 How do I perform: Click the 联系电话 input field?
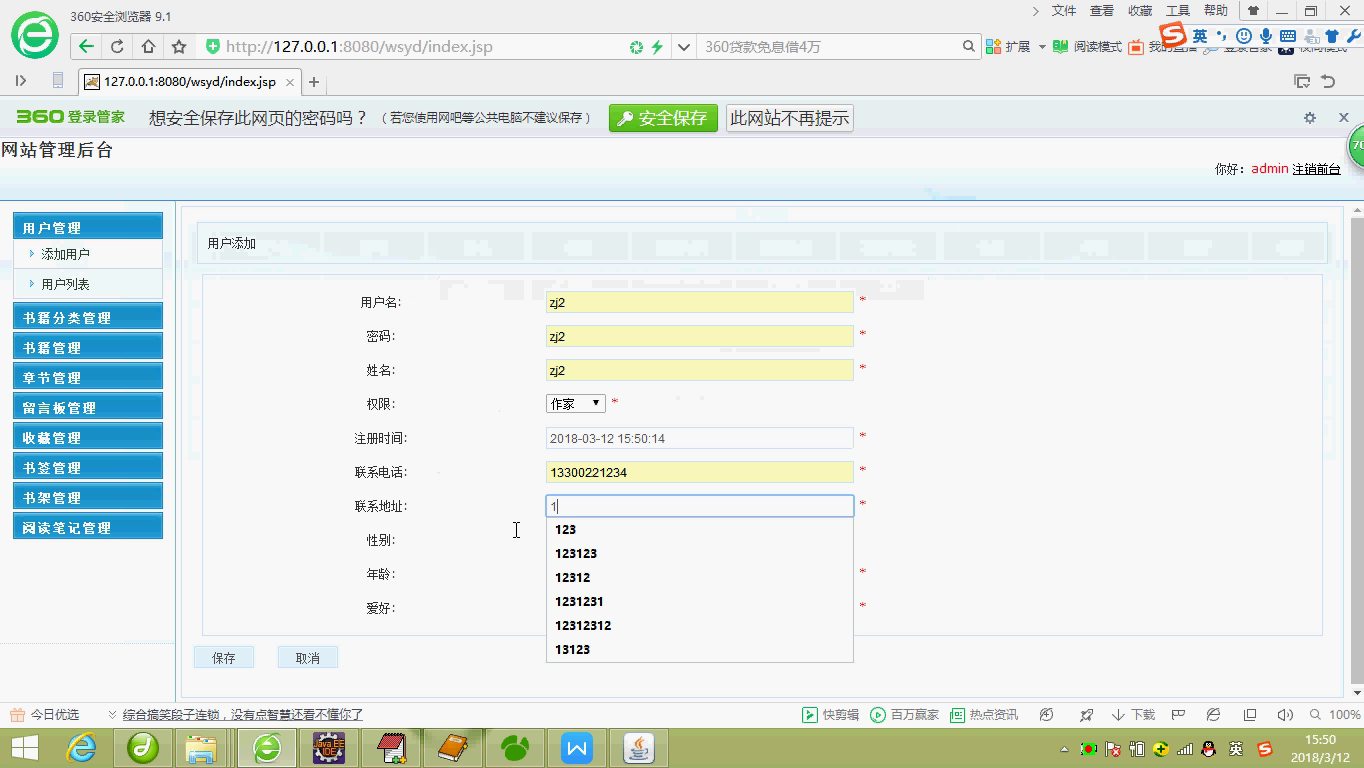coord(699,472)
